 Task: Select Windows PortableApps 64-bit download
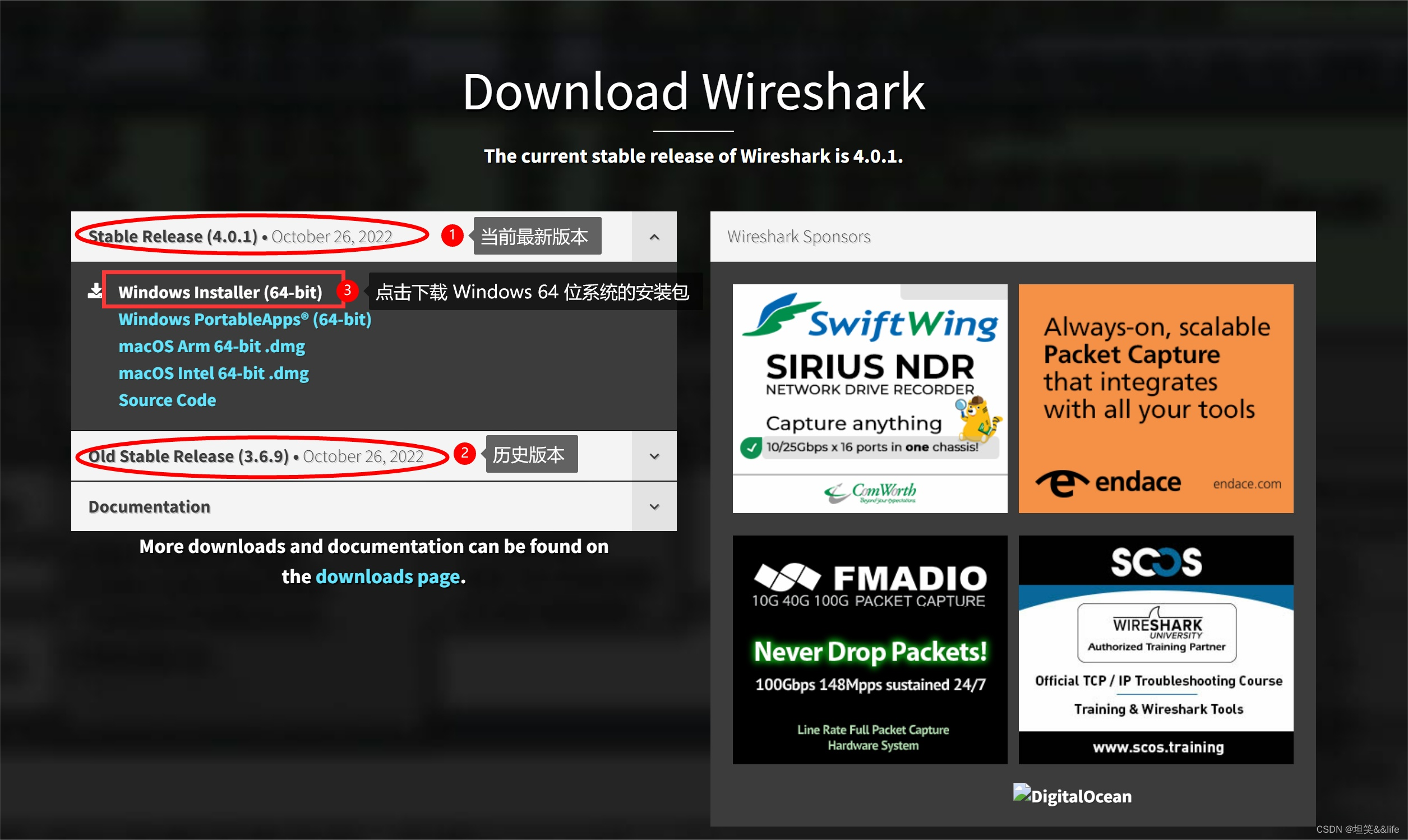tap(244, 319)
